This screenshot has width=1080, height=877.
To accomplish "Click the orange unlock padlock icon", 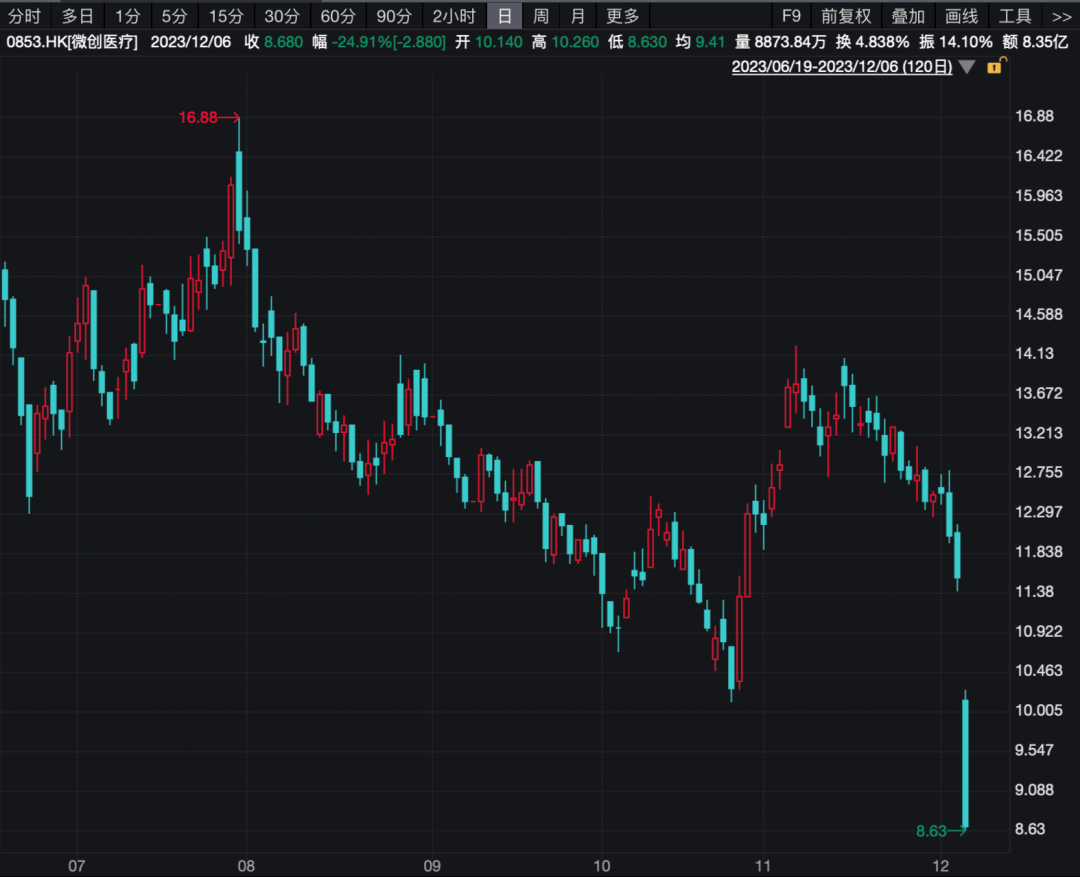I will tap(995, 66).
